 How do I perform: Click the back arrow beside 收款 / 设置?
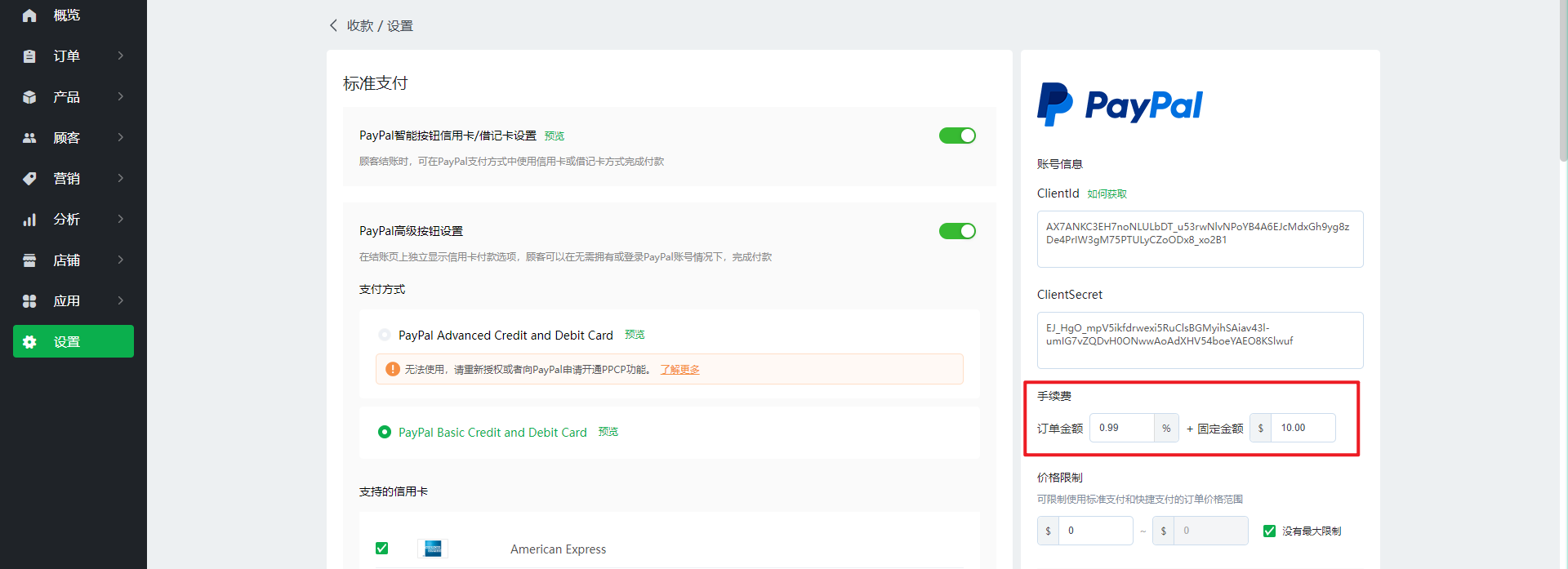333,25
